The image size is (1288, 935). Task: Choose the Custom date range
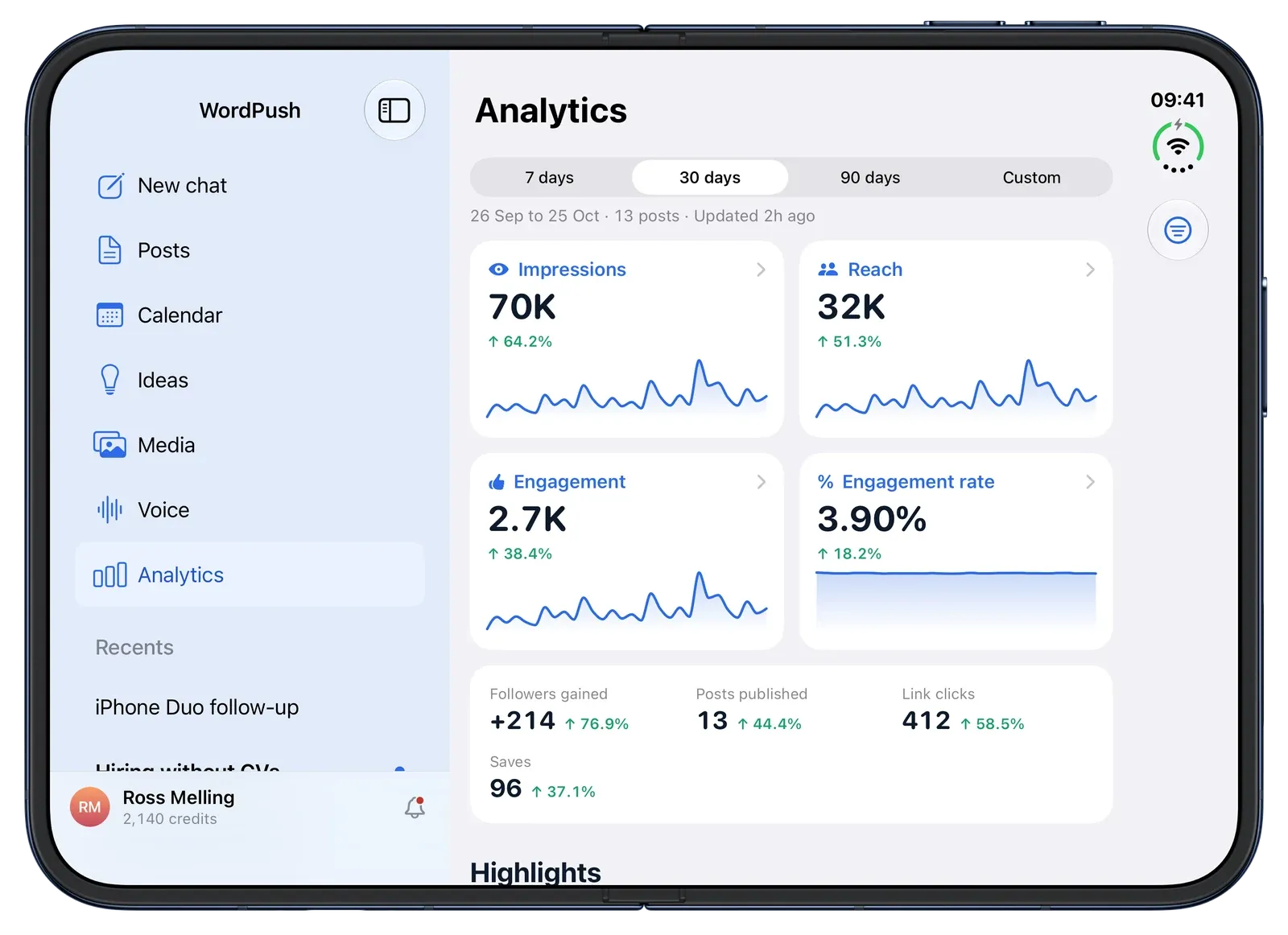click(x=1031, y=177)
